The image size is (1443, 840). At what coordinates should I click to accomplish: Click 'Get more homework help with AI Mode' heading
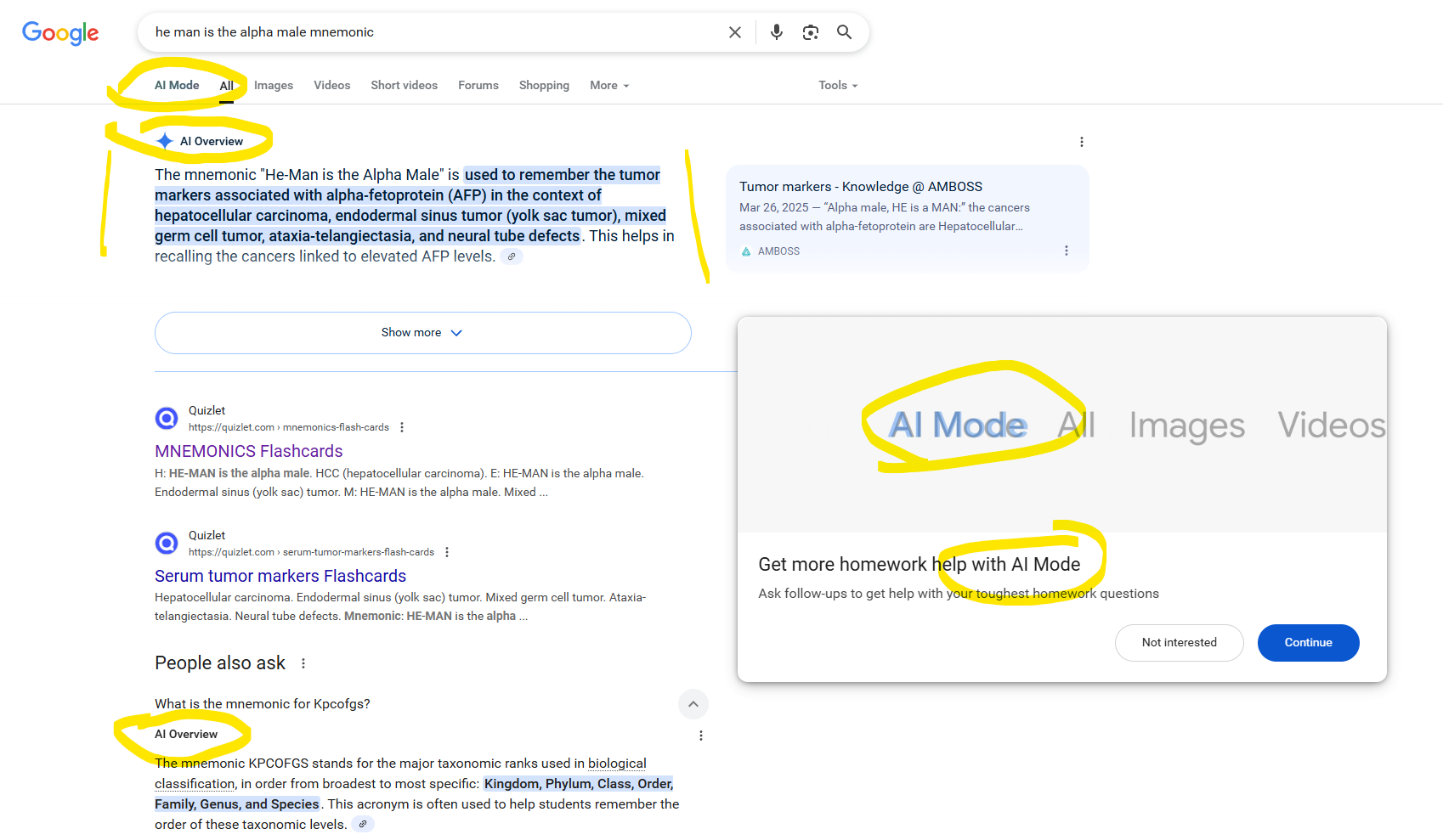[x=920, y=565]
